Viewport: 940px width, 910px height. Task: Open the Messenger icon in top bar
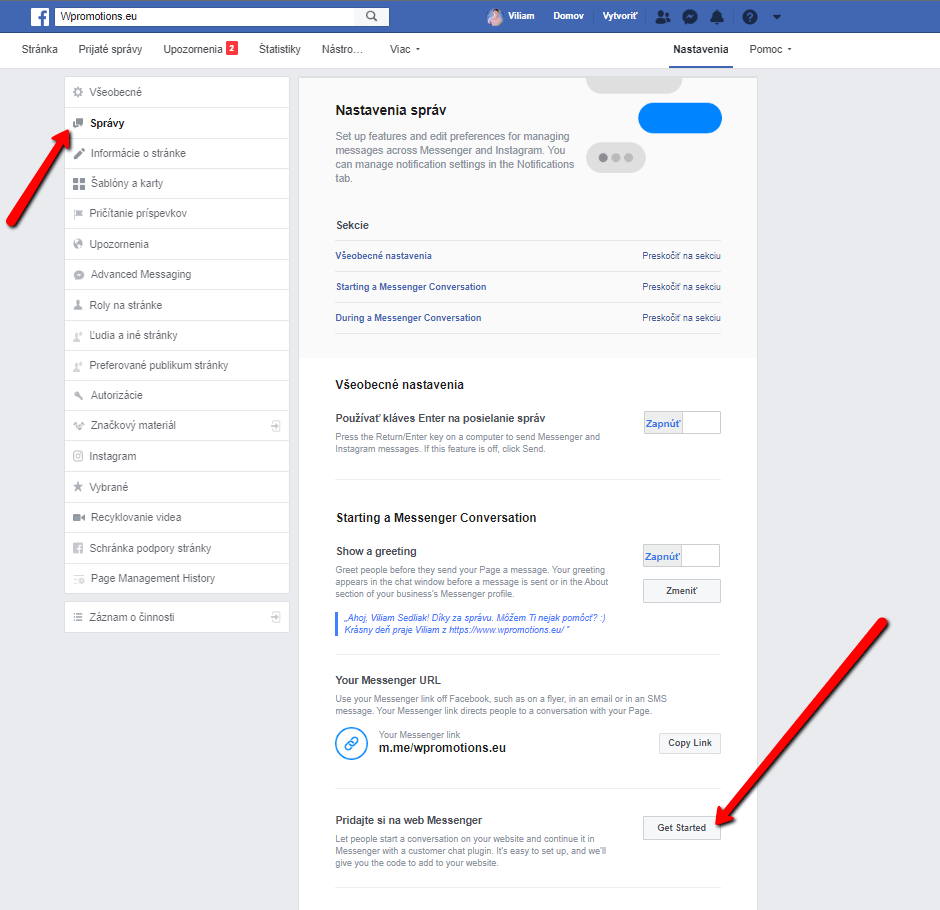pos(690,17)
